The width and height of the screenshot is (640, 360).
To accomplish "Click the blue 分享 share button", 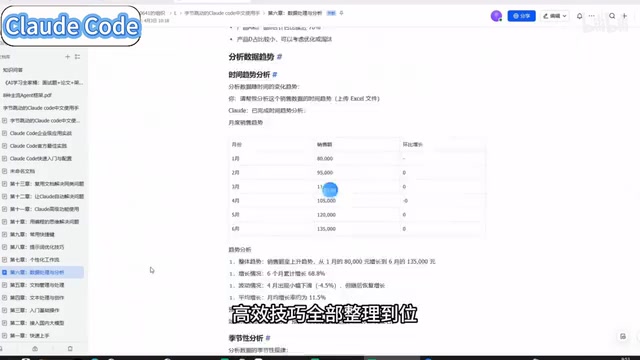I will tap(521, 16).
